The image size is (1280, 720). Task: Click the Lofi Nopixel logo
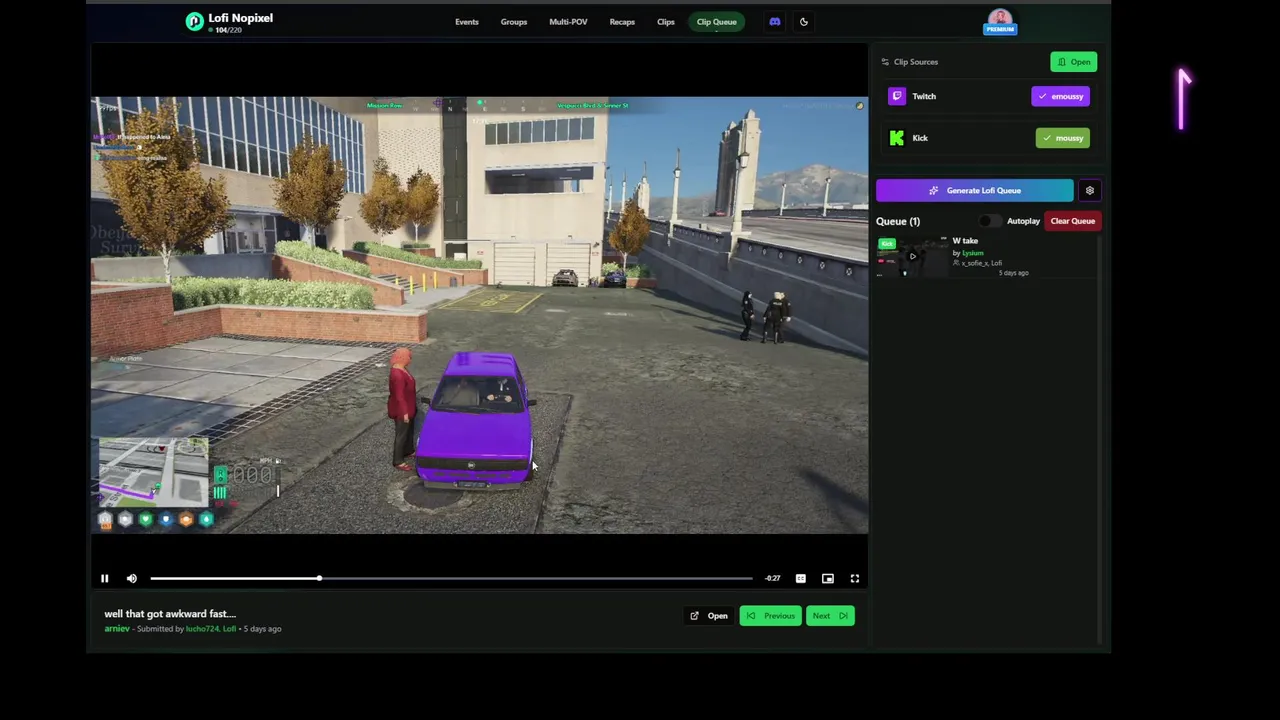[229, 22]
